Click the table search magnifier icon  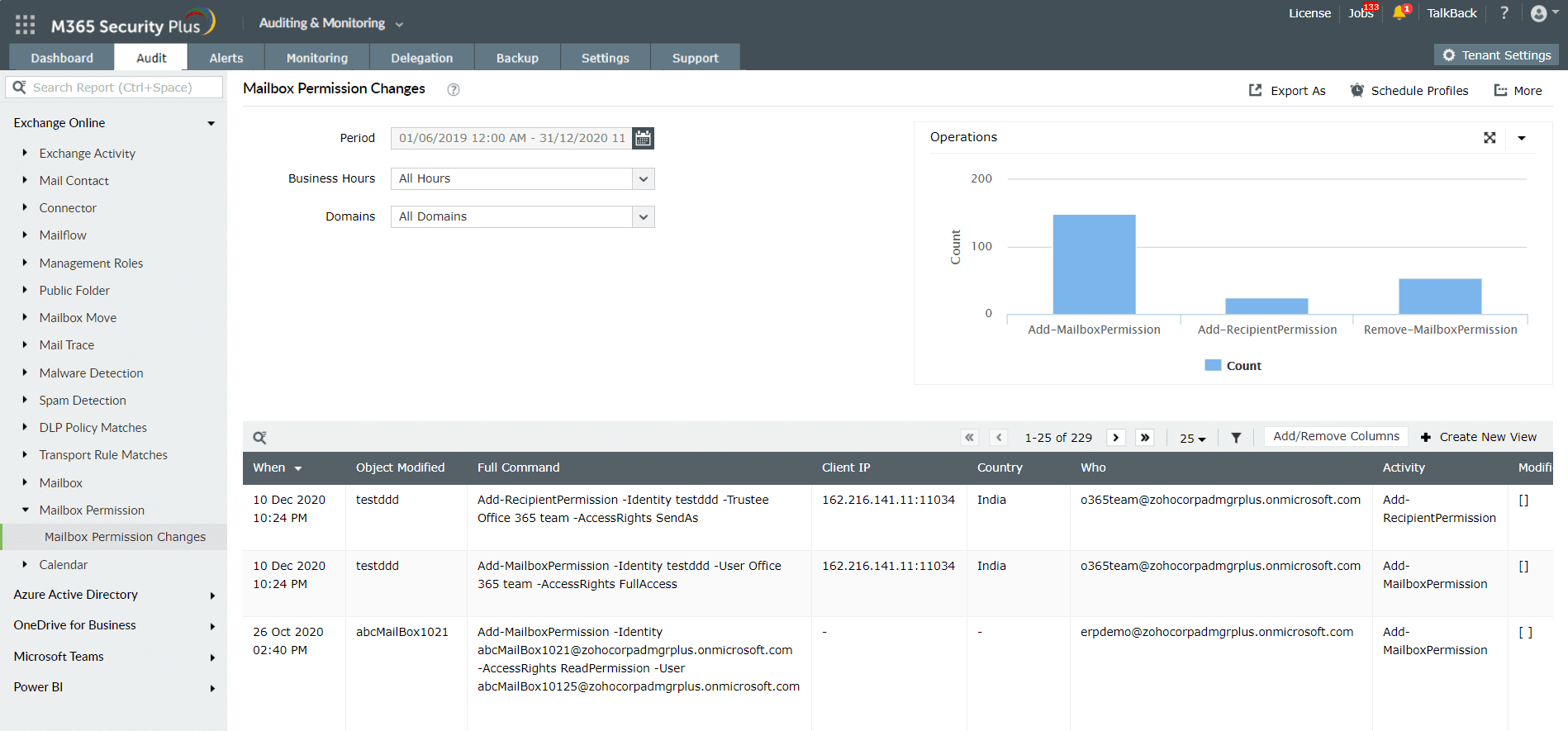(x=259, y=438)
